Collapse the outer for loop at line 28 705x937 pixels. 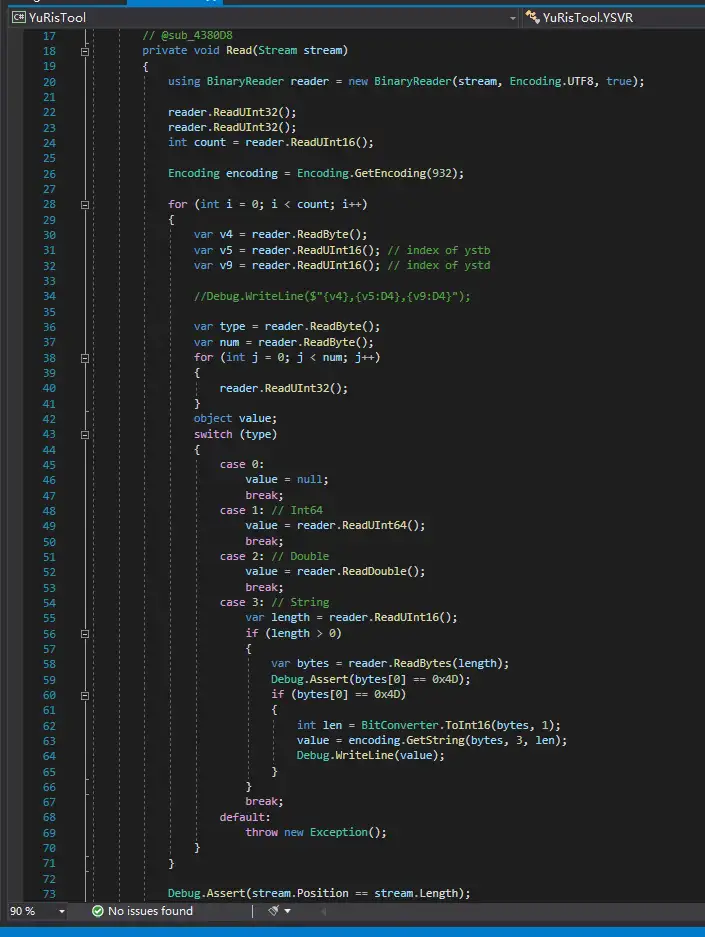[x=85, y=204]
